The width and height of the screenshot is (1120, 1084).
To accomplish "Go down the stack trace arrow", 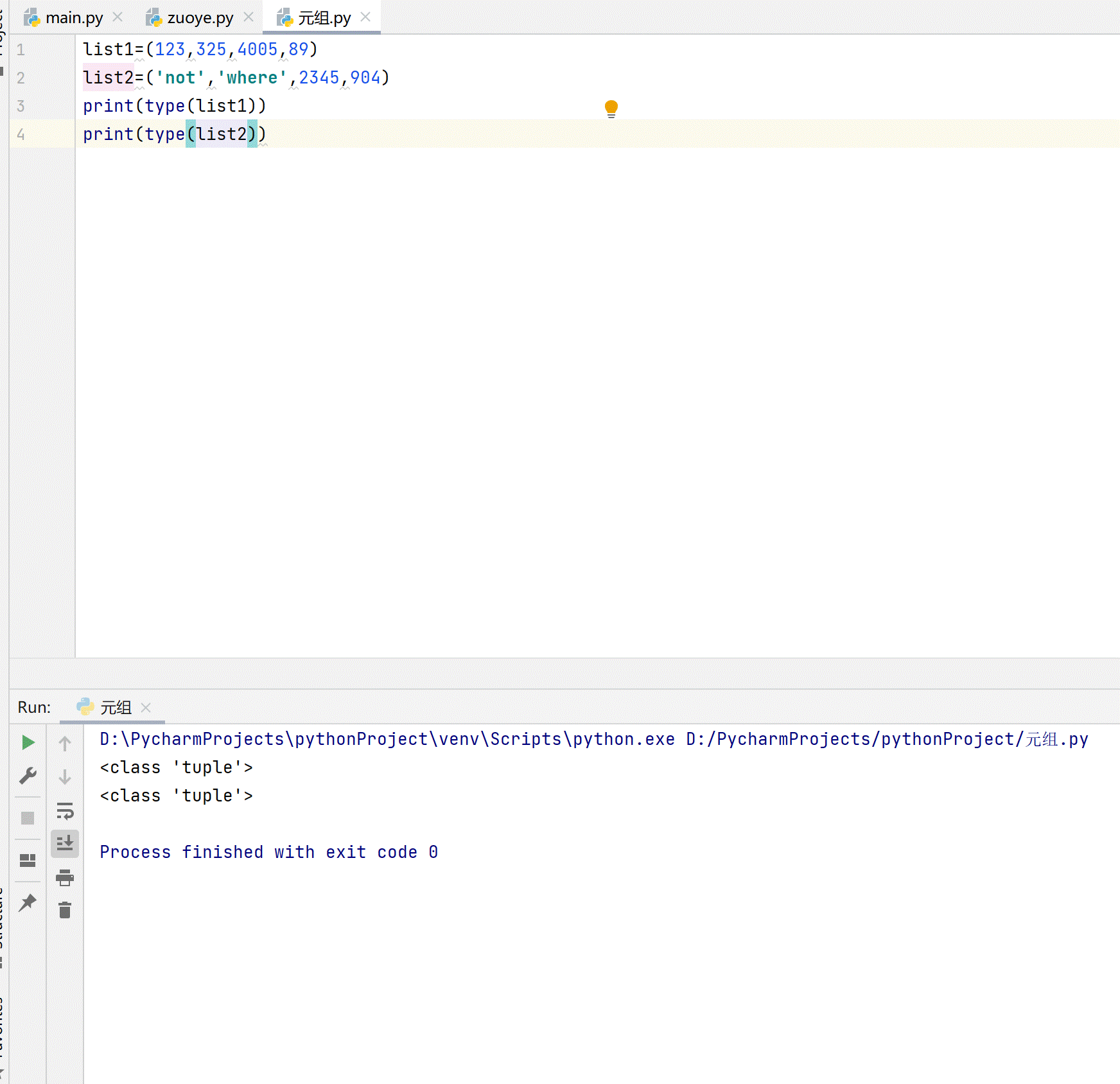I will tap(65, 777).
